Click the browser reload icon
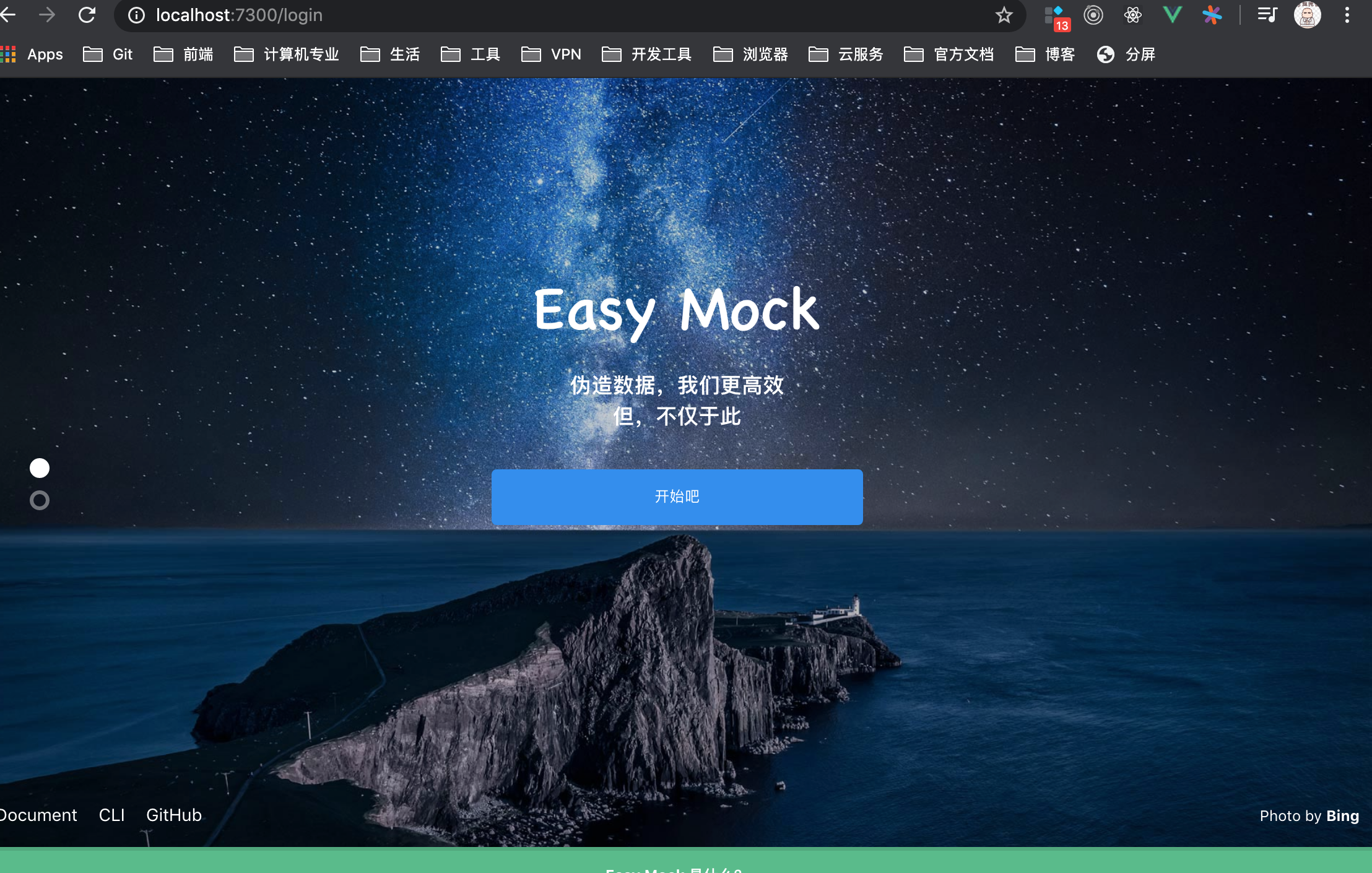The width and height of the screenshot is (1372, 873). tap(87, 15)
